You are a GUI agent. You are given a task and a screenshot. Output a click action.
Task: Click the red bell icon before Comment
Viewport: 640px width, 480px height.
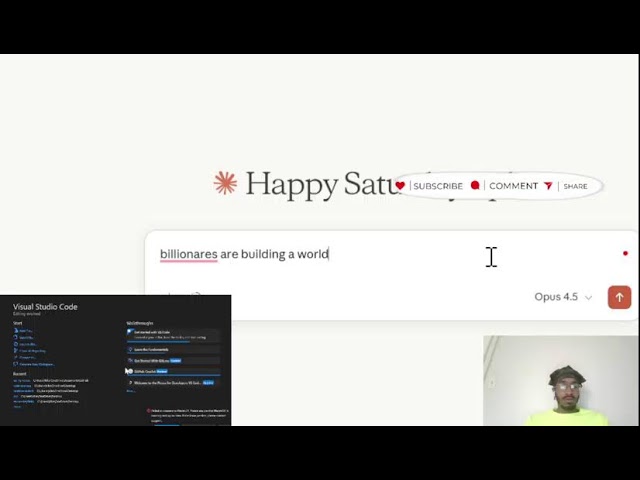coord(475,186)
